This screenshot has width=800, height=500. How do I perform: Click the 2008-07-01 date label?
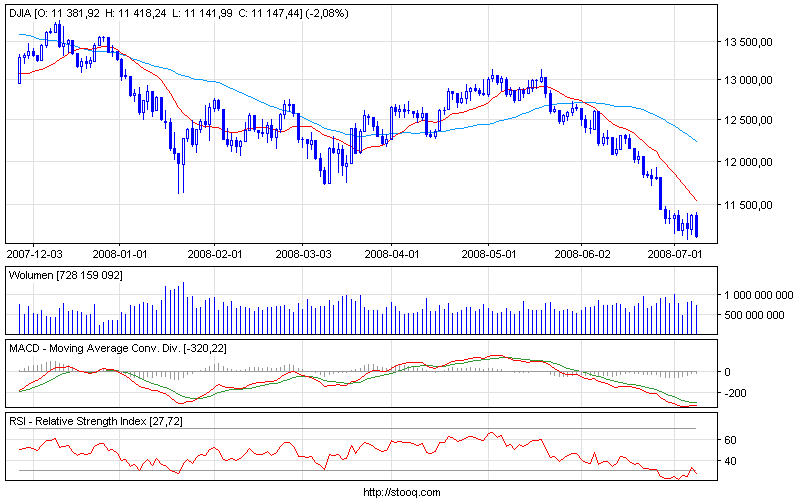tap(674, 254)
